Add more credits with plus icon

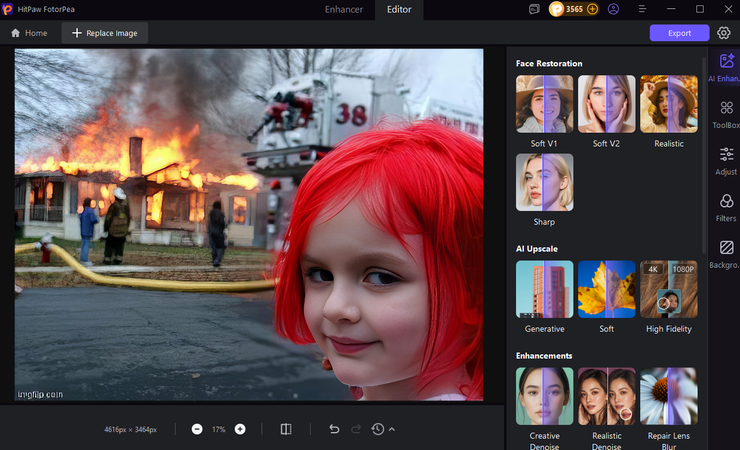(x=592, y=9)
